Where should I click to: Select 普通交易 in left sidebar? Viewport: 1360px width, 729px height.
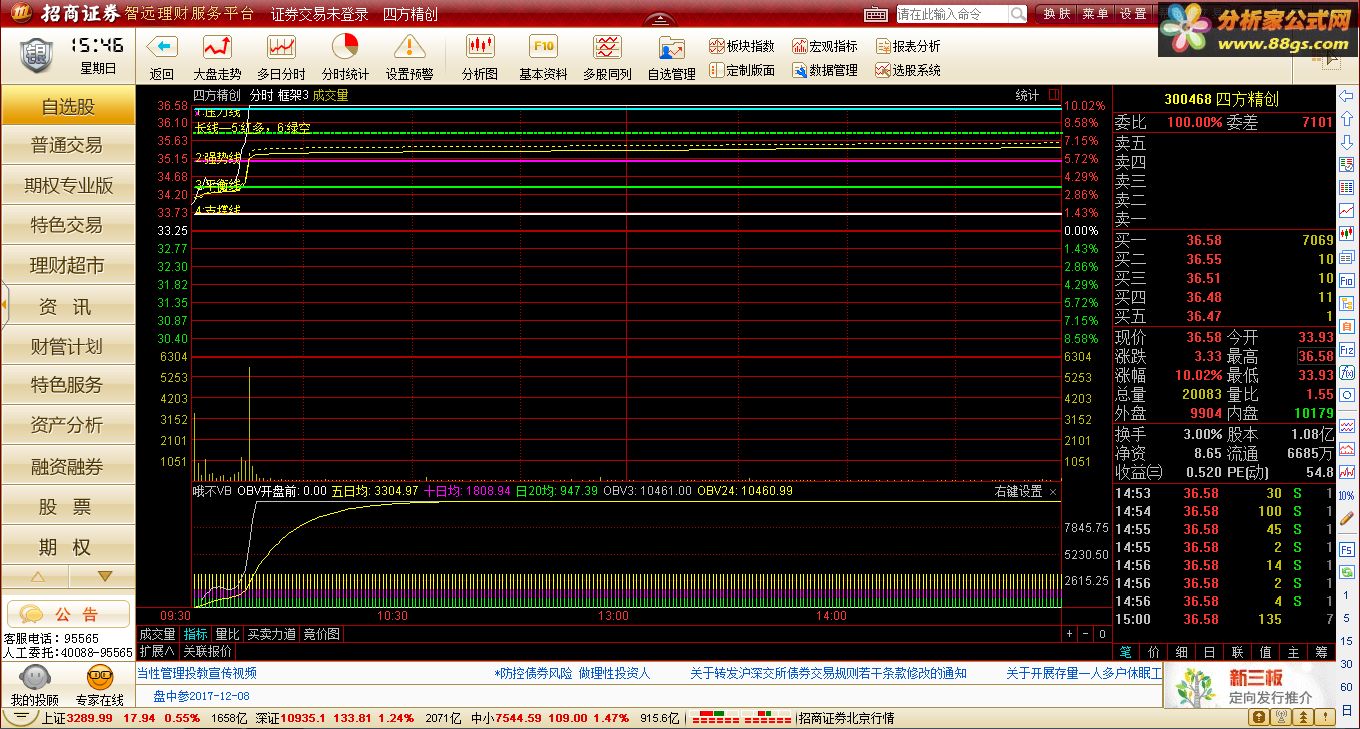coord(68,146)
